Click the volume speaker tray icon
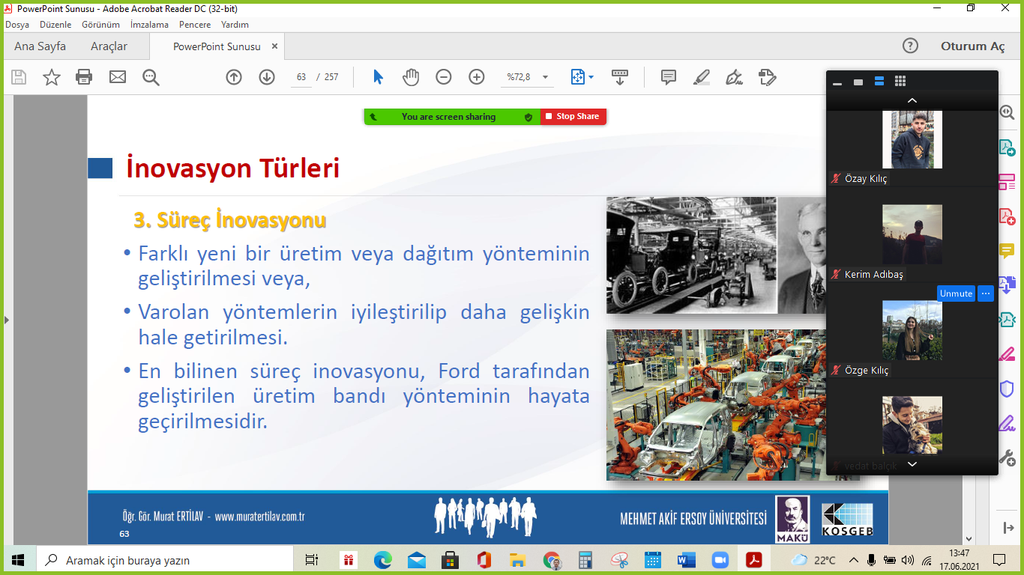 point(908,560)
